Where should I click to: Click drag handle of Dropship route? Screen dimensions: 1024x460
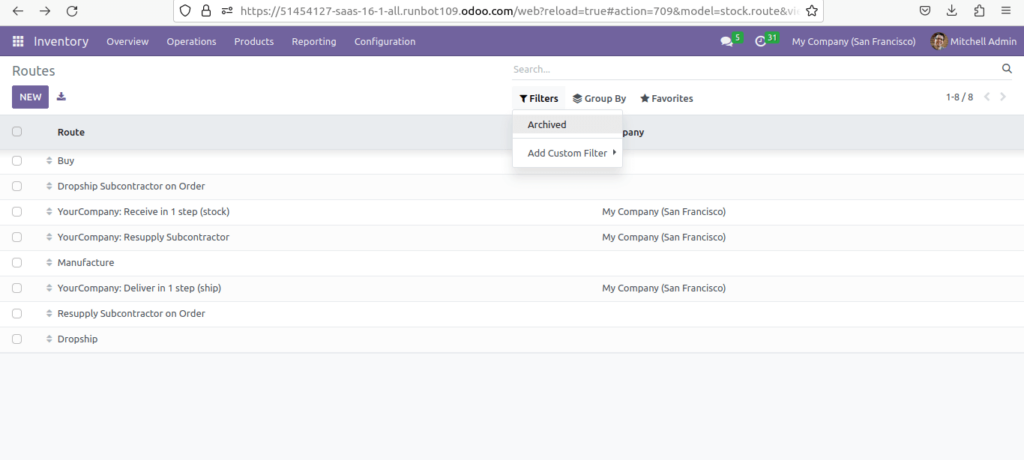49,339
